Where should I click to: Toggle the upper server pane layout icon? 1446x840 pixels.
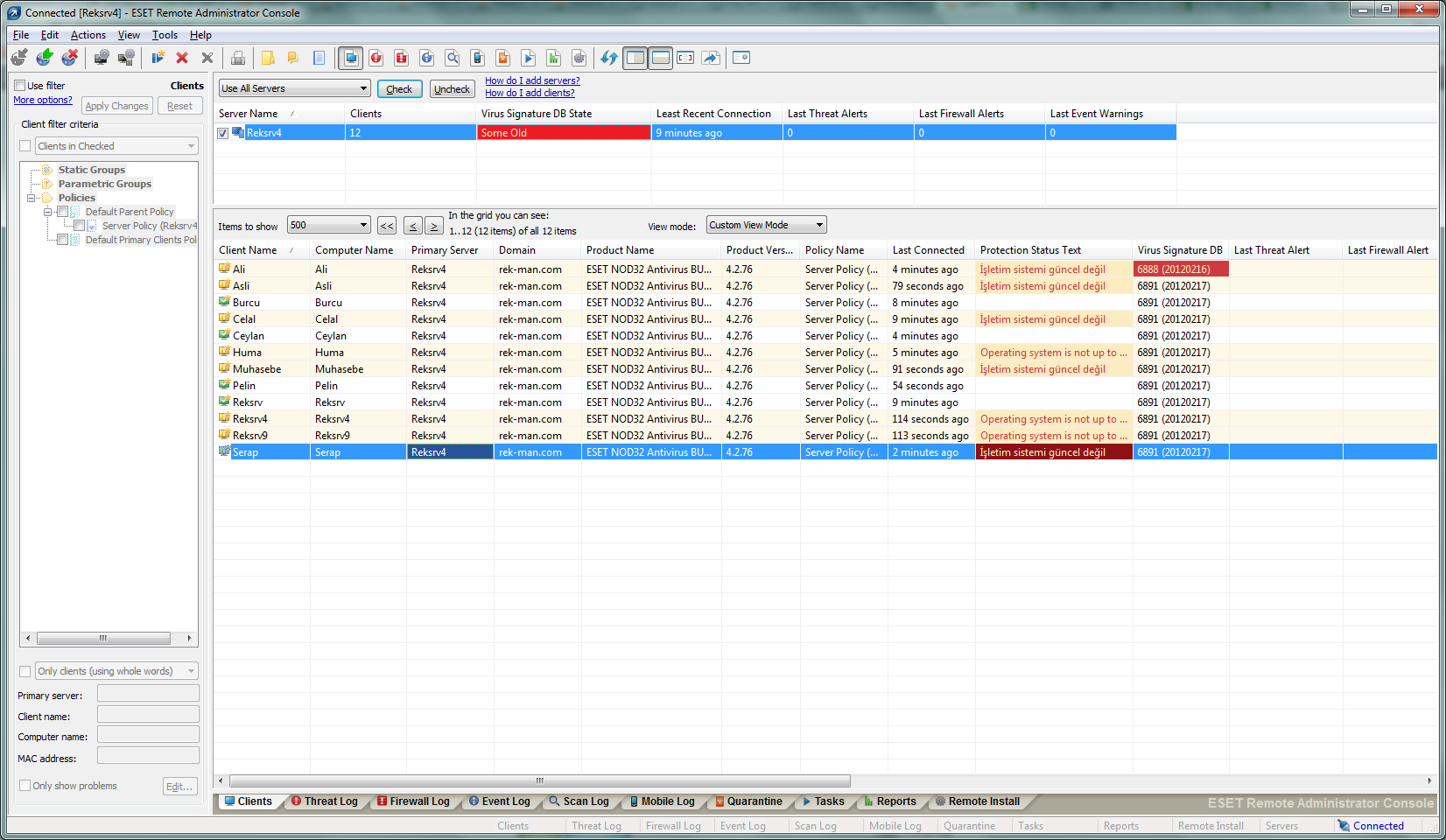pos(661,58)
